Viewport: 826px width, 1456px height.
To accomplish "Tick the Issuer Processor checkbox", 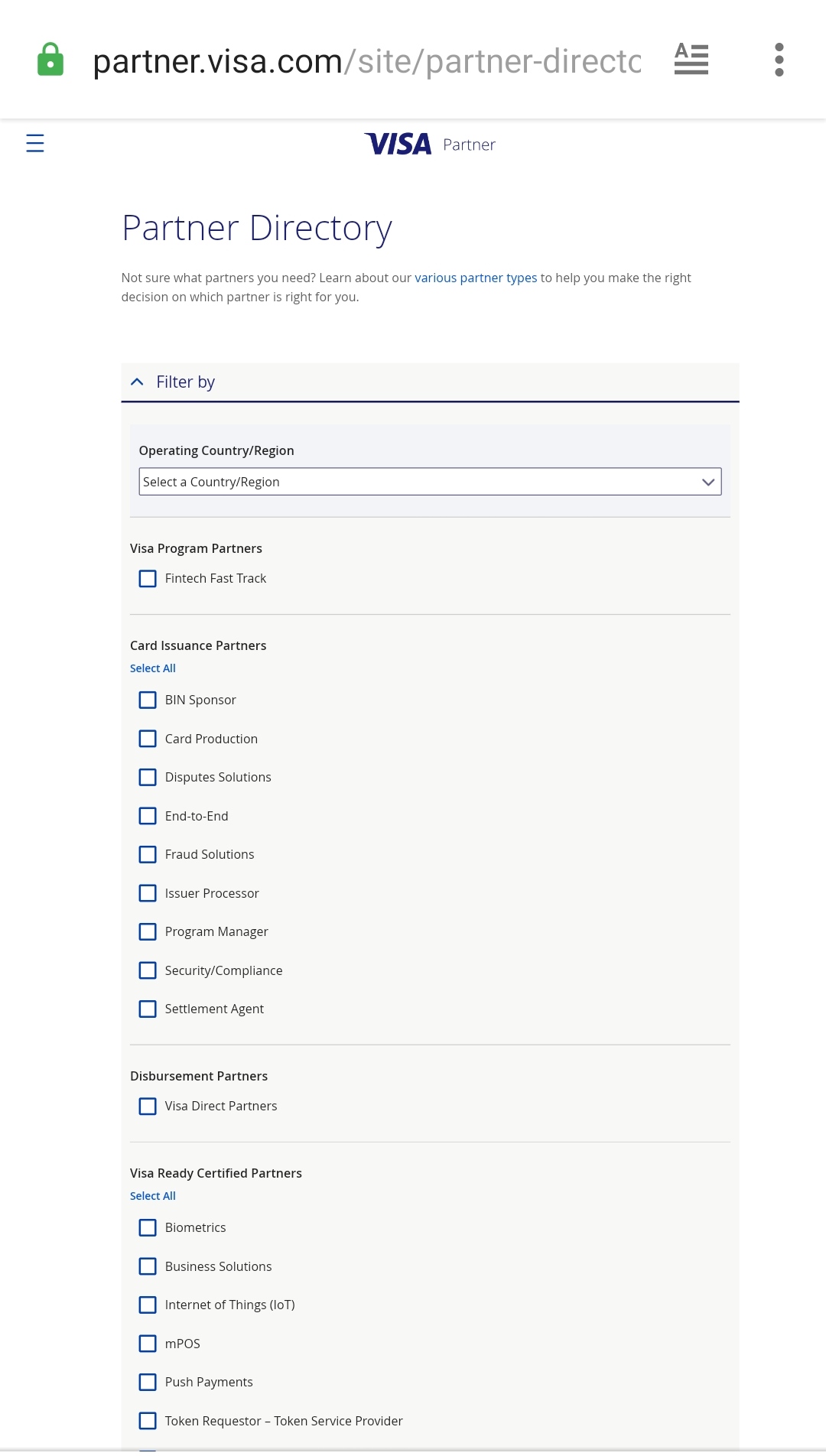I will click(x=148, y=893).
